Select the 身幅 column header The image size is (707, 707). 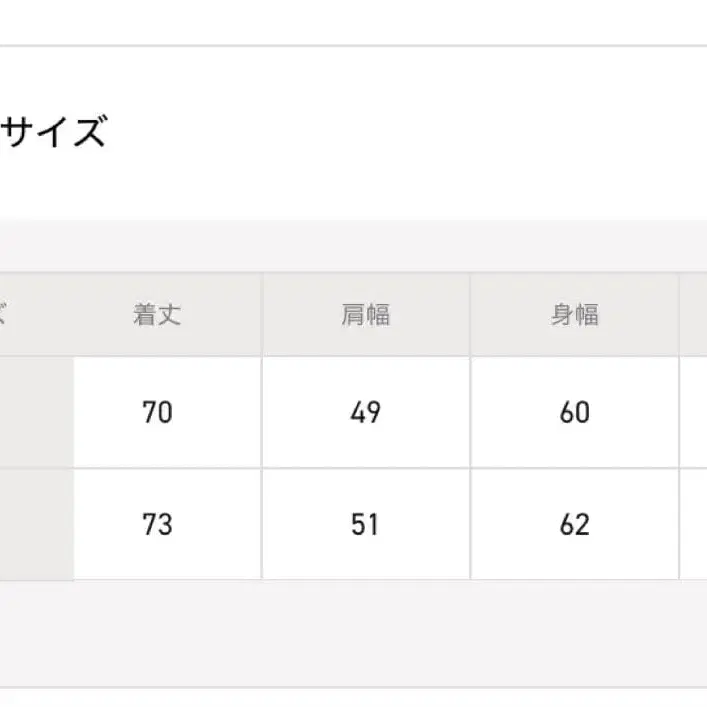pyautogui.click(x=575, y=315)
